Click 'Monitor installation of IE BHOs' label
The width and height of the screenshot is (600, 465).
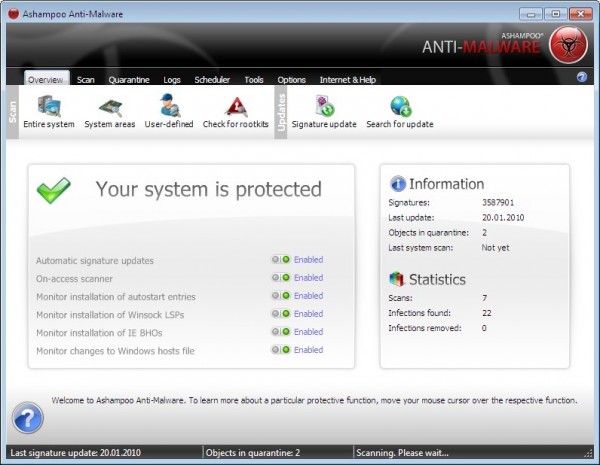pyautogui.click(x=99, y=333)
